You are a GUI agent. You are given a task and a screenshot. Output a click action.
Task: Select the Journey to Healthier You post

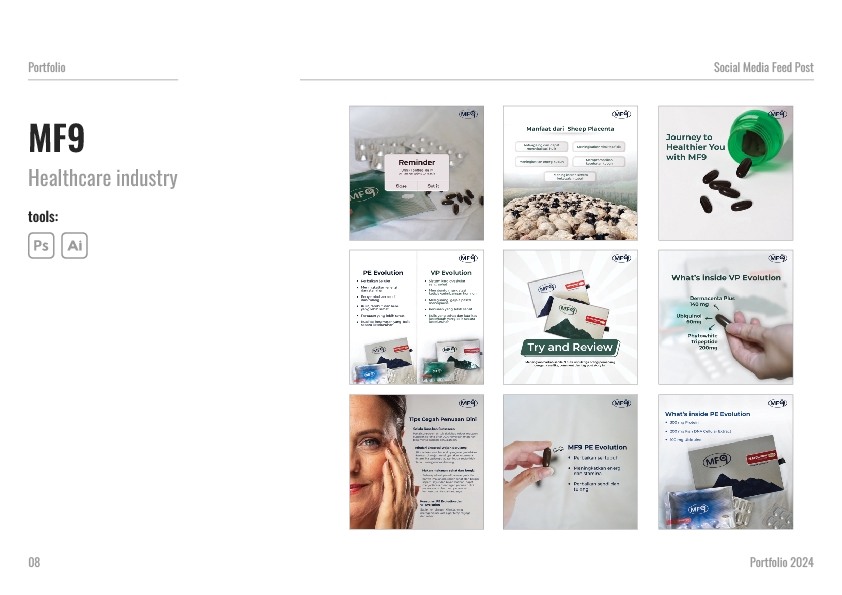725,173
